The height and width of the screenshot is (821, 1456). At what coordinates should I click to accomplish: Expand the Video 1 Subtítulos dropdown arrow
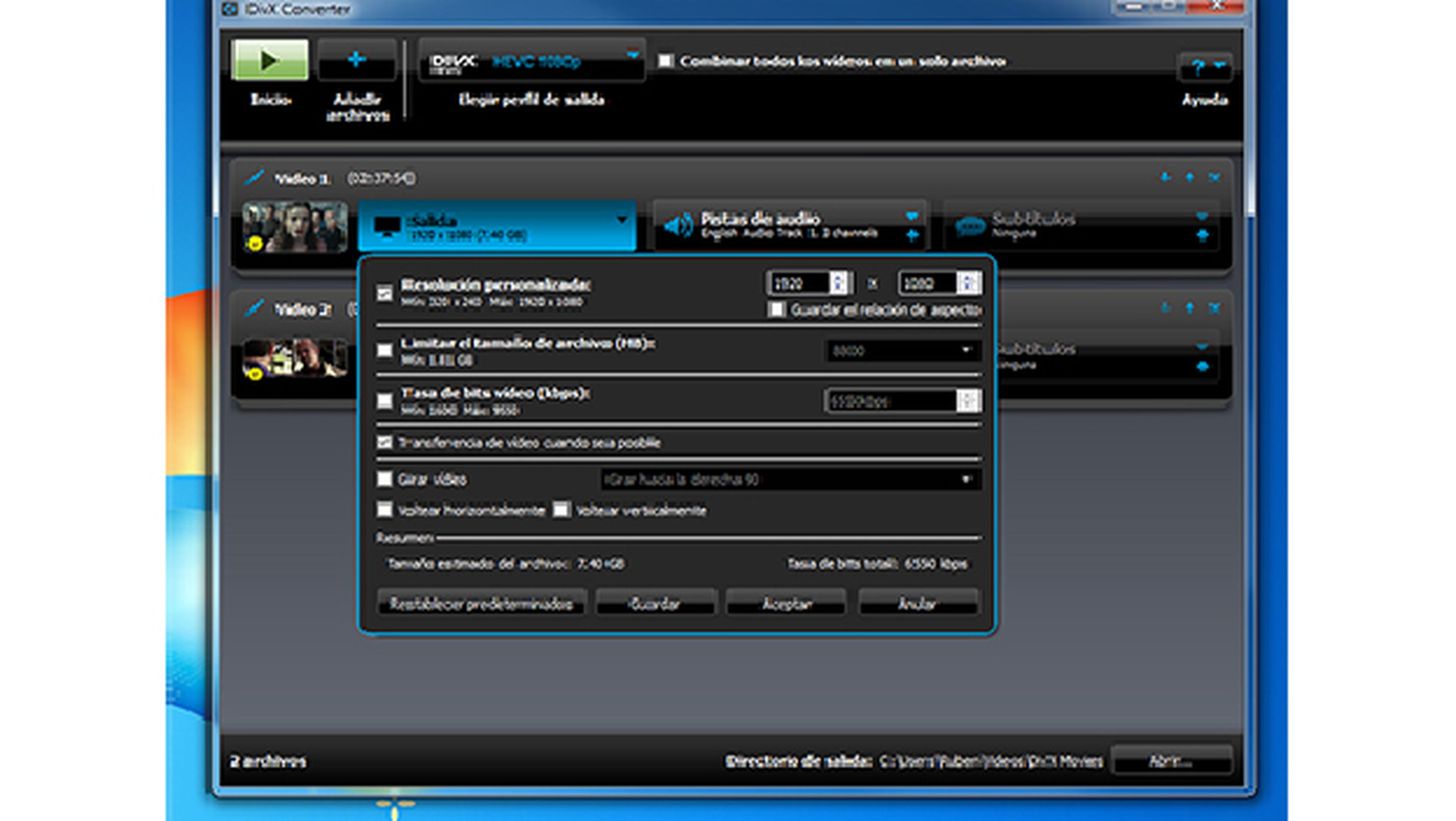[1202, 216]
